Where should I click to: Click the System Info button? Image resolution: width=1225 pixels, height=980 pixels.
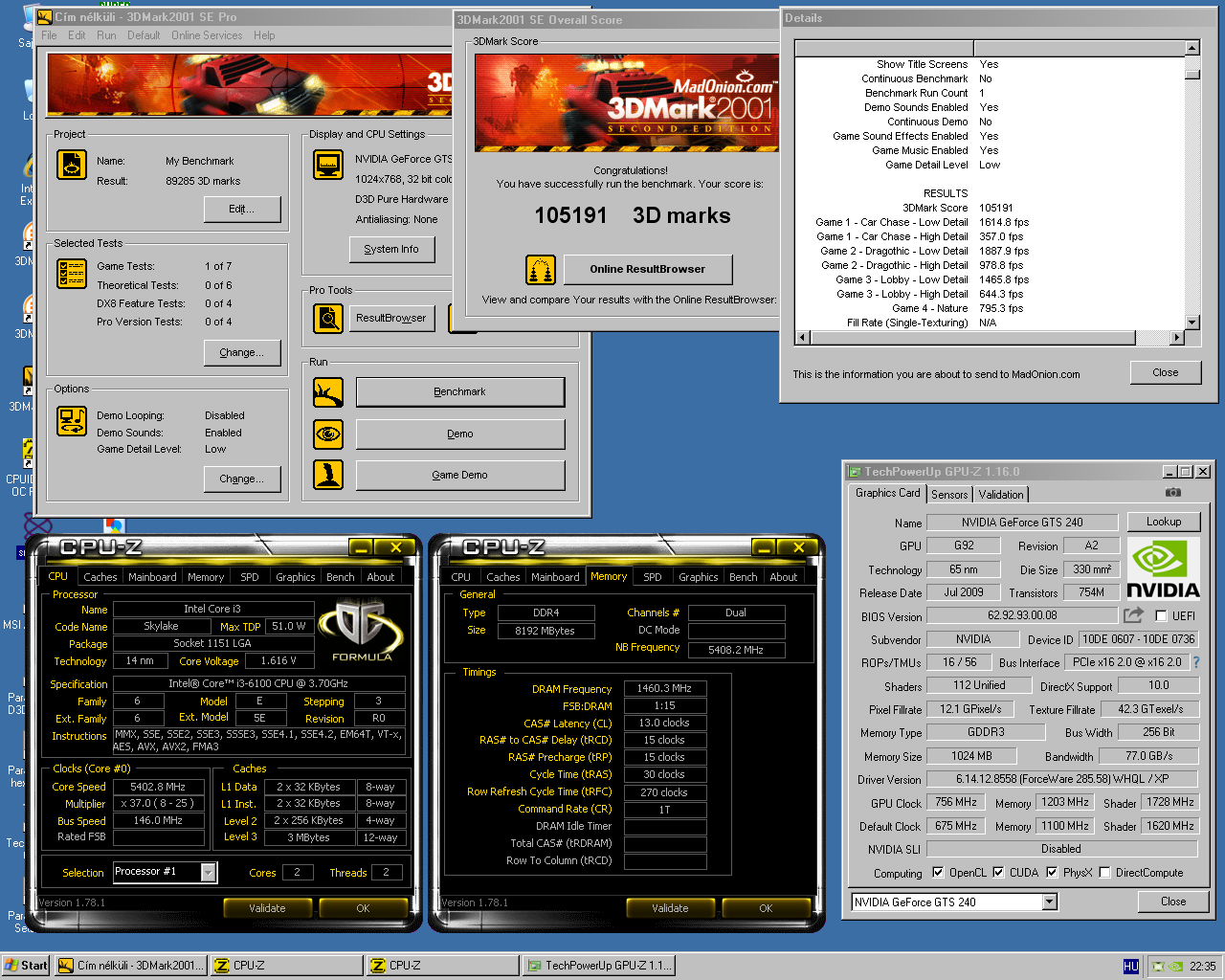(x=391, y=249)
